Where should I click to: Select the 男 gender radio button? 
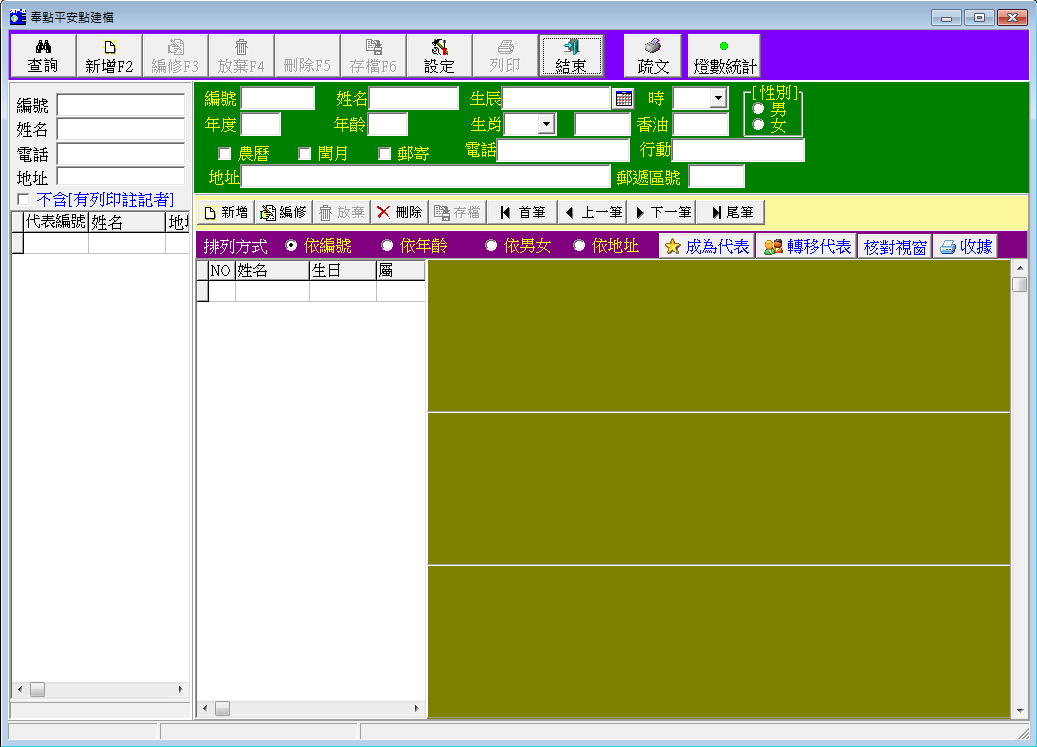click(758, 108)
